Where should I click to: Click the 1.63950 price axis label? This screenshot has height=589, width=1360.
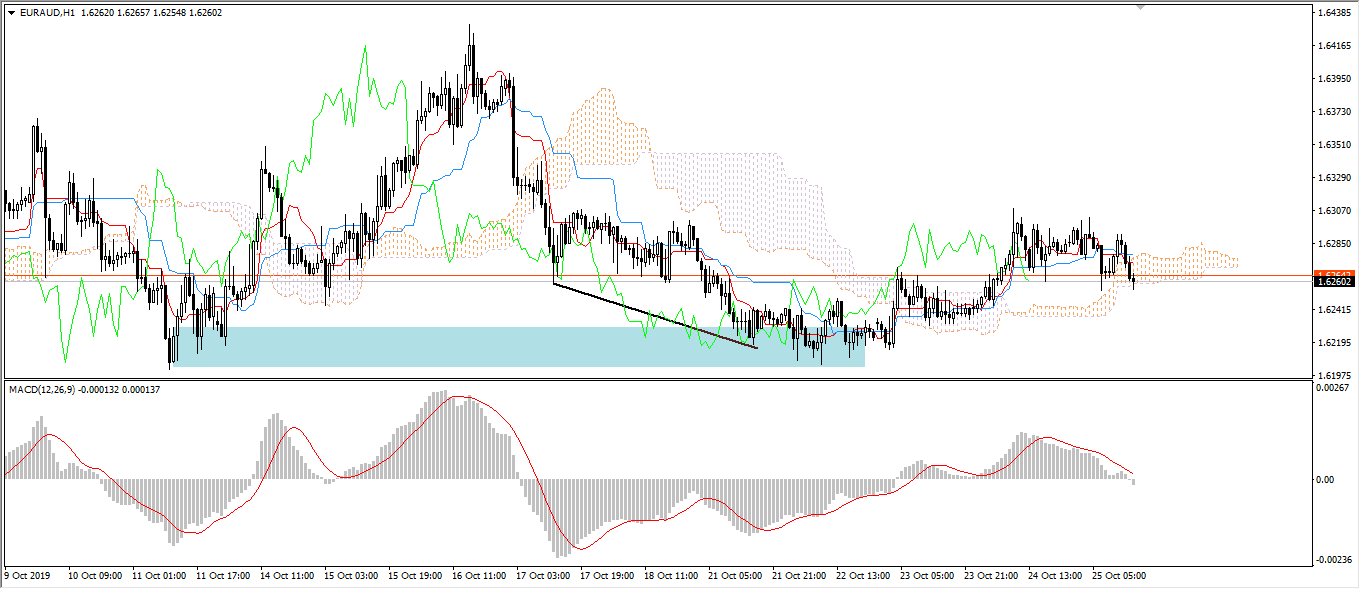coord(1334,79)
